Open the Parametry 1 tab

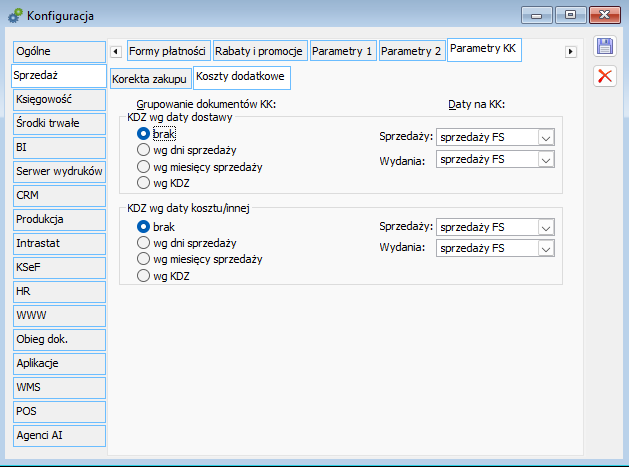pos(343,51)
